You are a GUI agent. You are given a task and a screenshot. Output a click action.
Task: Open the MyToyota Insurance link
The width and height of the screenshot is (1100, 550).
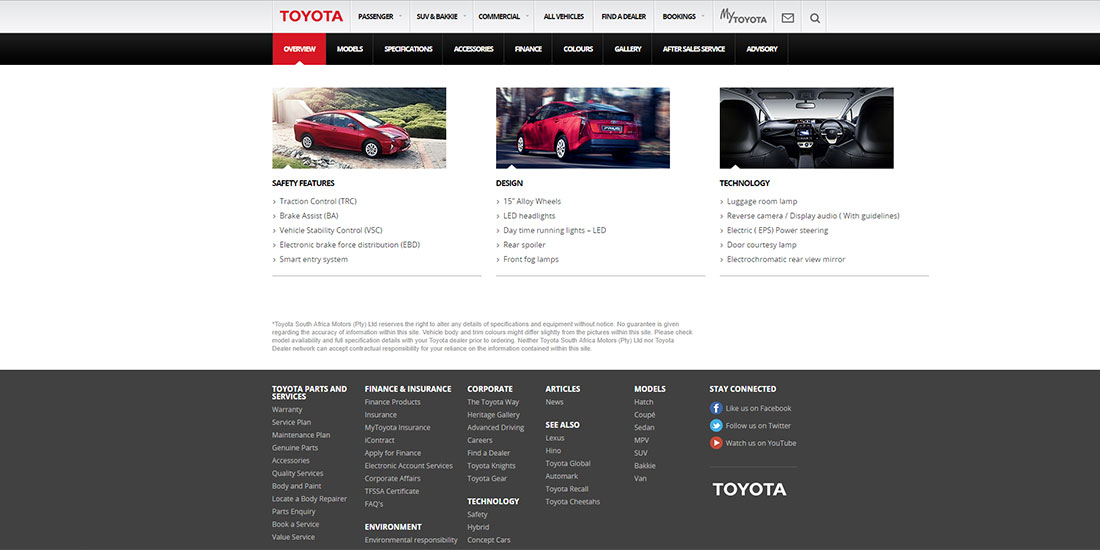coord(397,427)
